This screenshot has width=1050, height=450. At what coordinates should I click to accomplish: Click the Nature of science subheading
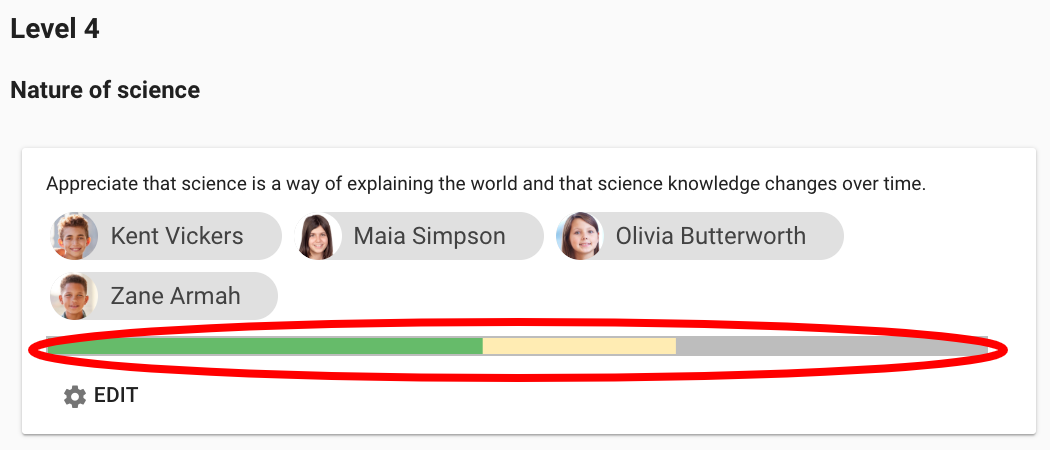(x=105, y=90)
